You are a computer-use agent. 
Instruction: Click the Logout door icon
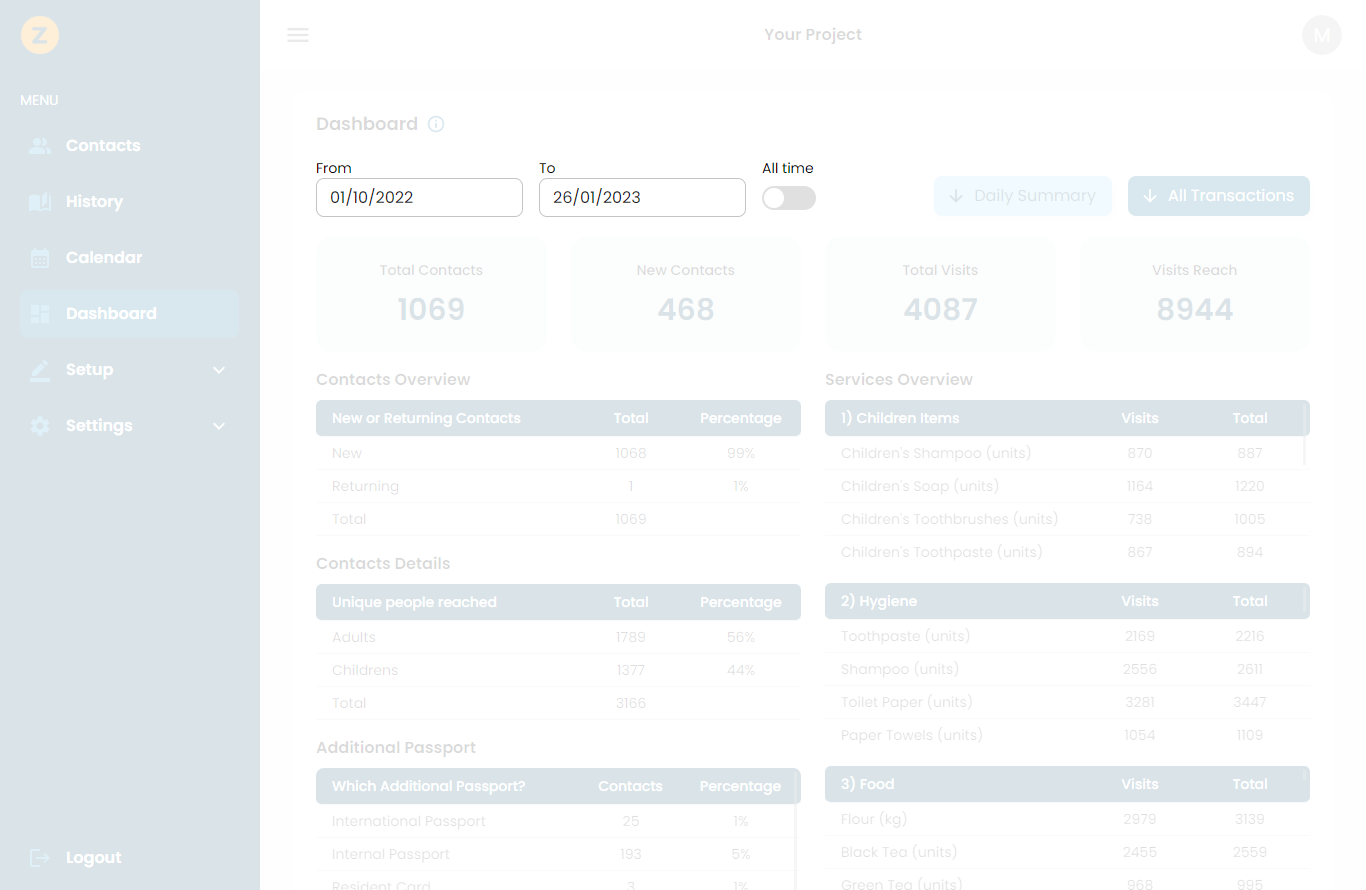click(x=40, y=857)
